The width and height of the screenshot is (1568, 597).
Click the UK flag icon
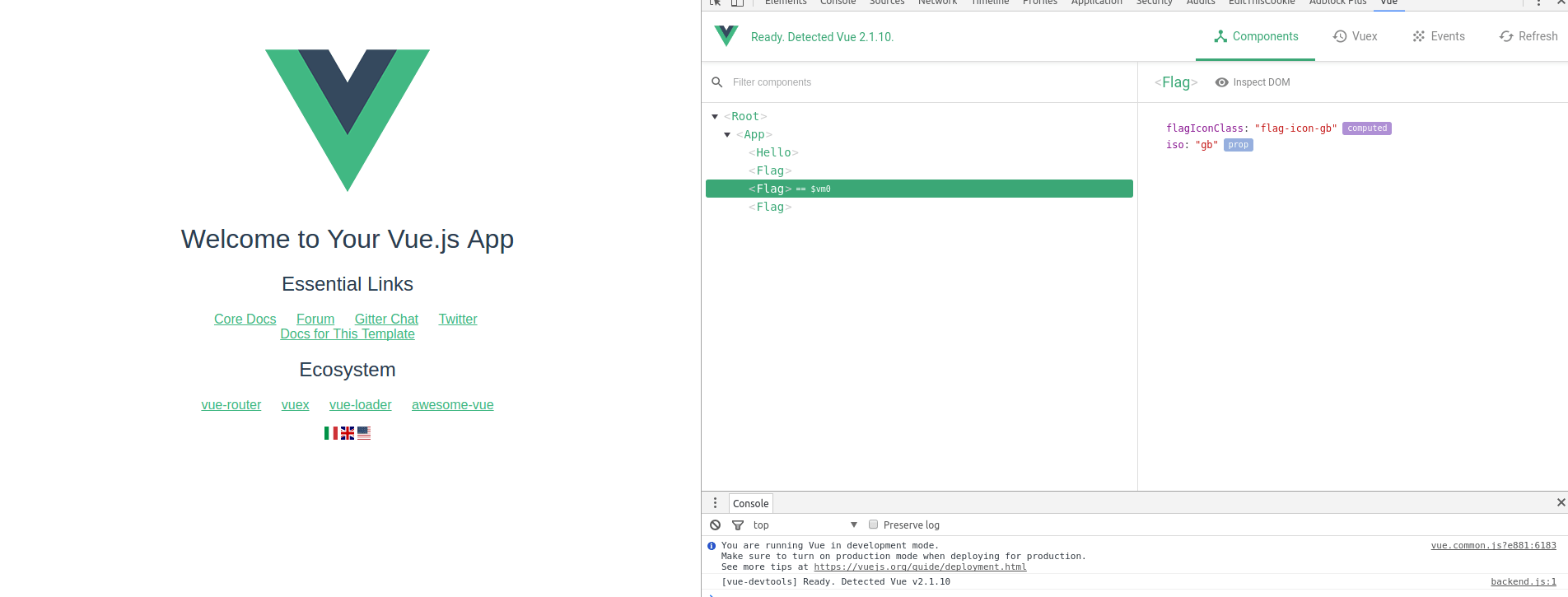(348, 433)
